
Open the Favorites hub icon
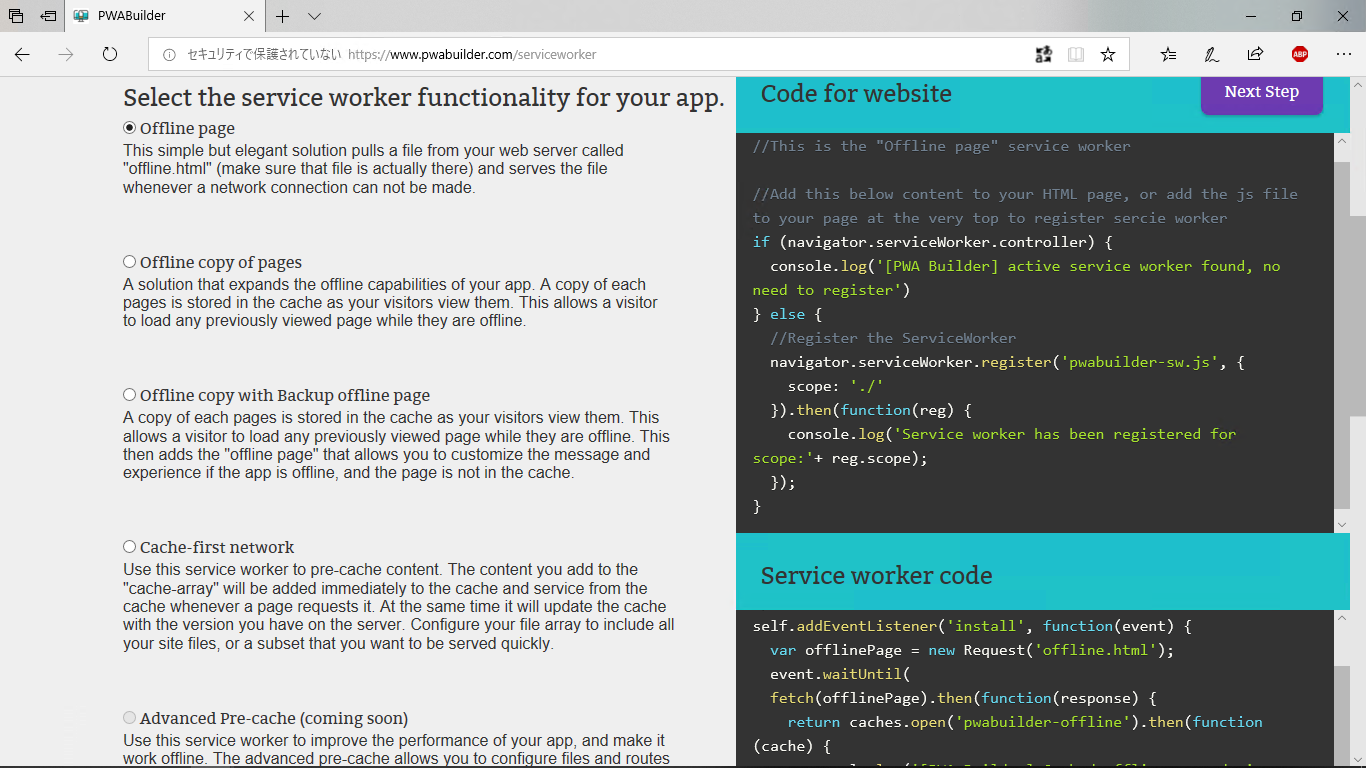(x=1168, y=55)
